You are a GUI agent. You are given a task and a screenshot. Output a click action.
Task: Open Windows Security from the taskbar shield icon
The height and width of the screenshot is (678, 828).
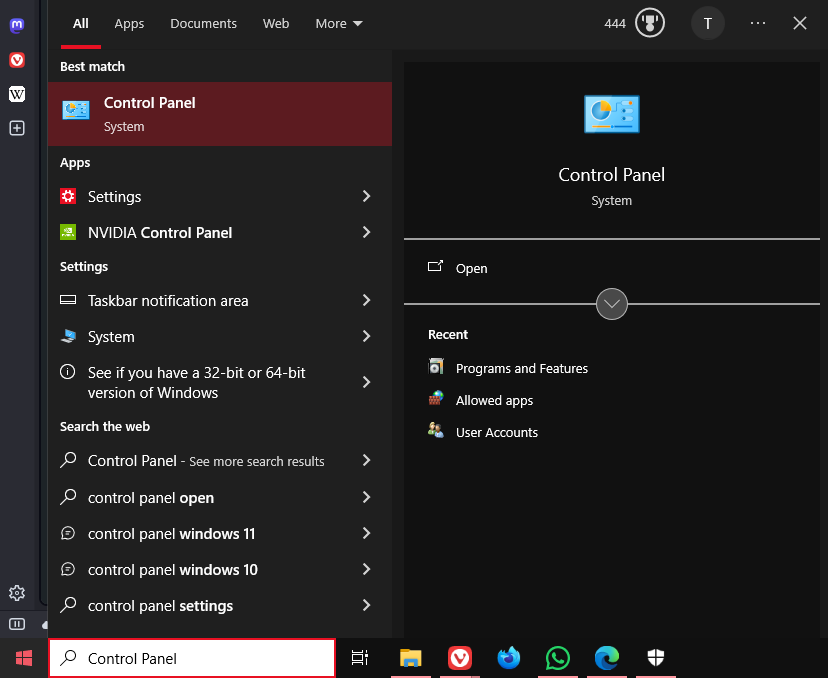coord(655,658)
